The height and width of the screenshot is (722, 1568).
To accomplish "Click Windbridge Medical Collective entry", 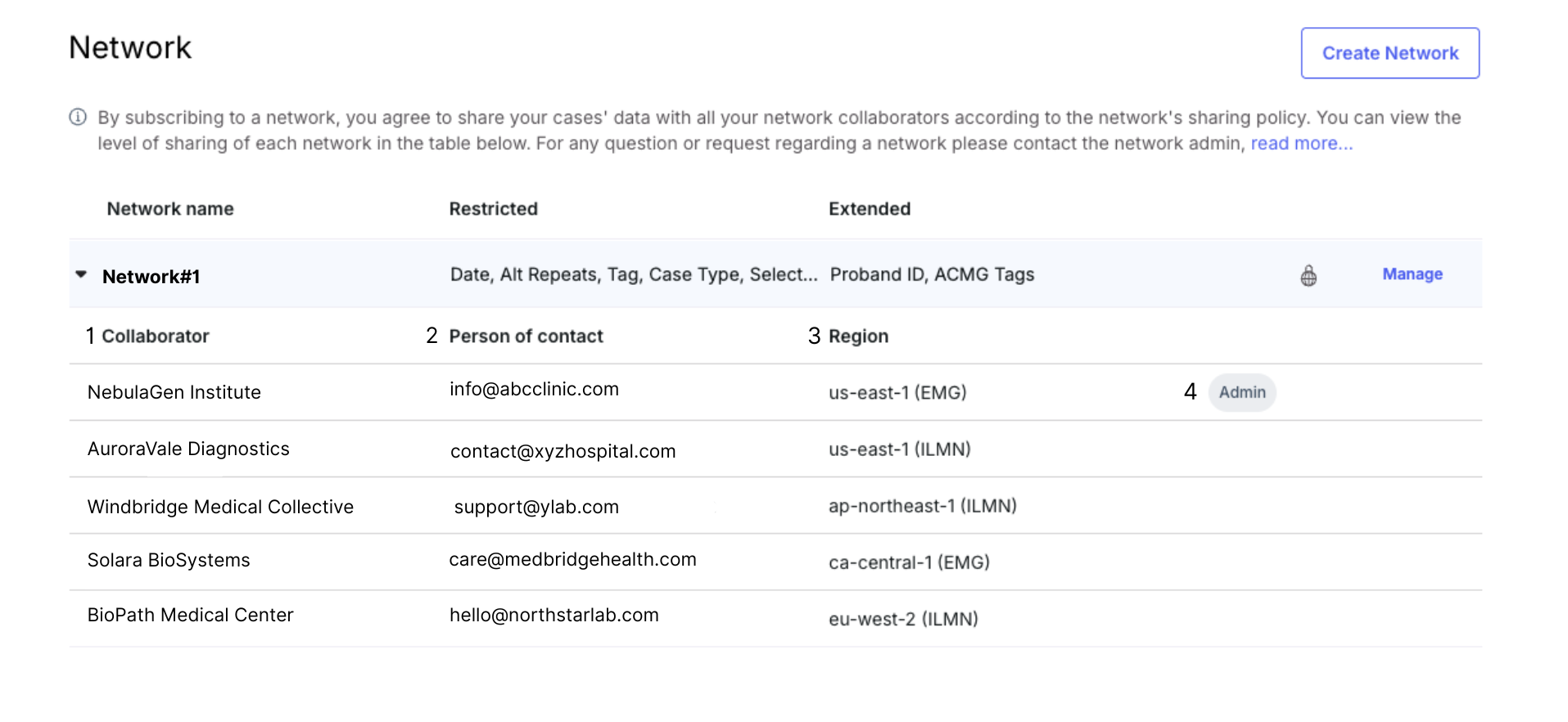I will pyautogui.click(x=220, y=508).
